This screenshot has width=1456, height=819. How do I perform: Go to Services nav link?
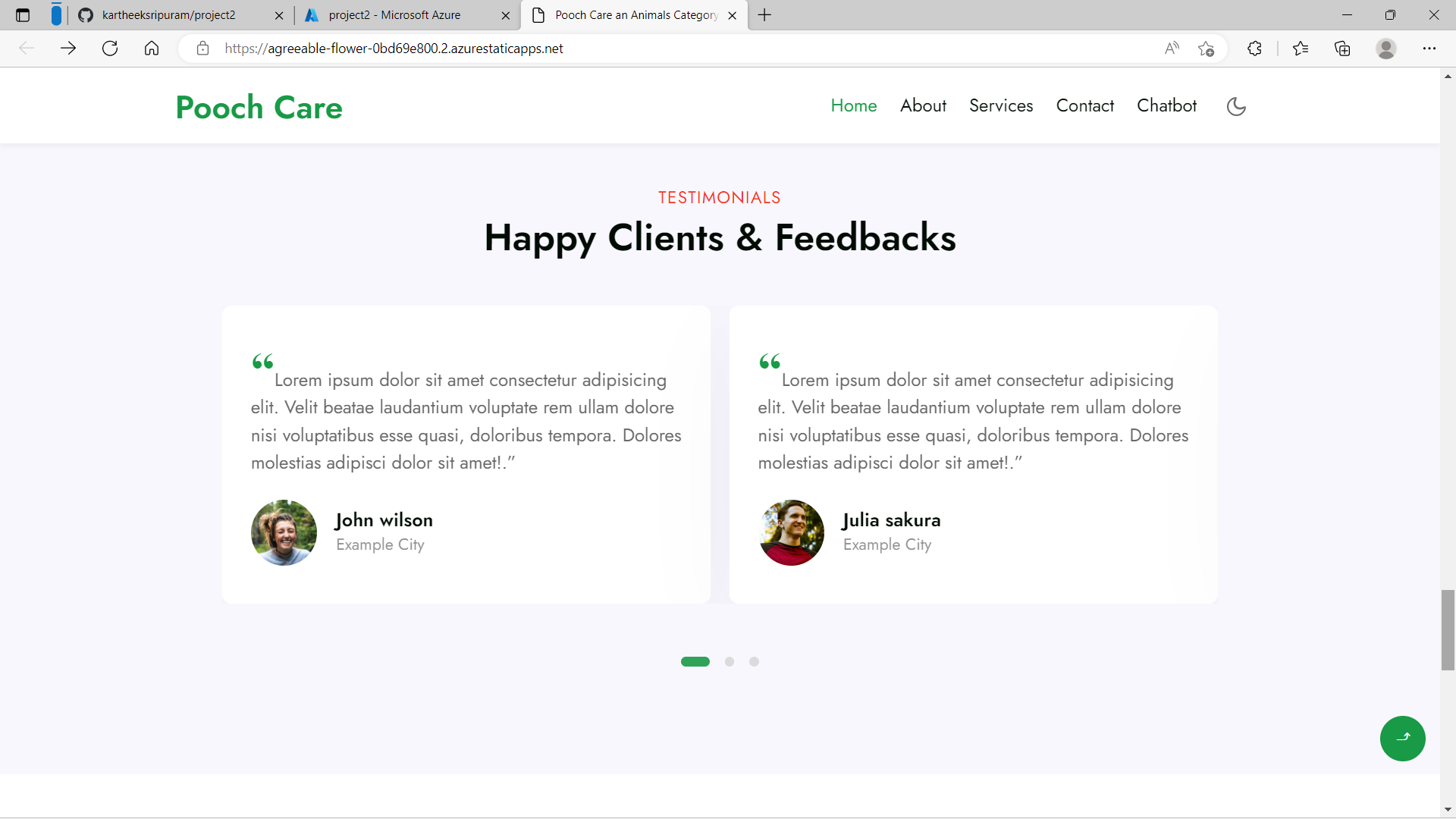click(1001, 106)
